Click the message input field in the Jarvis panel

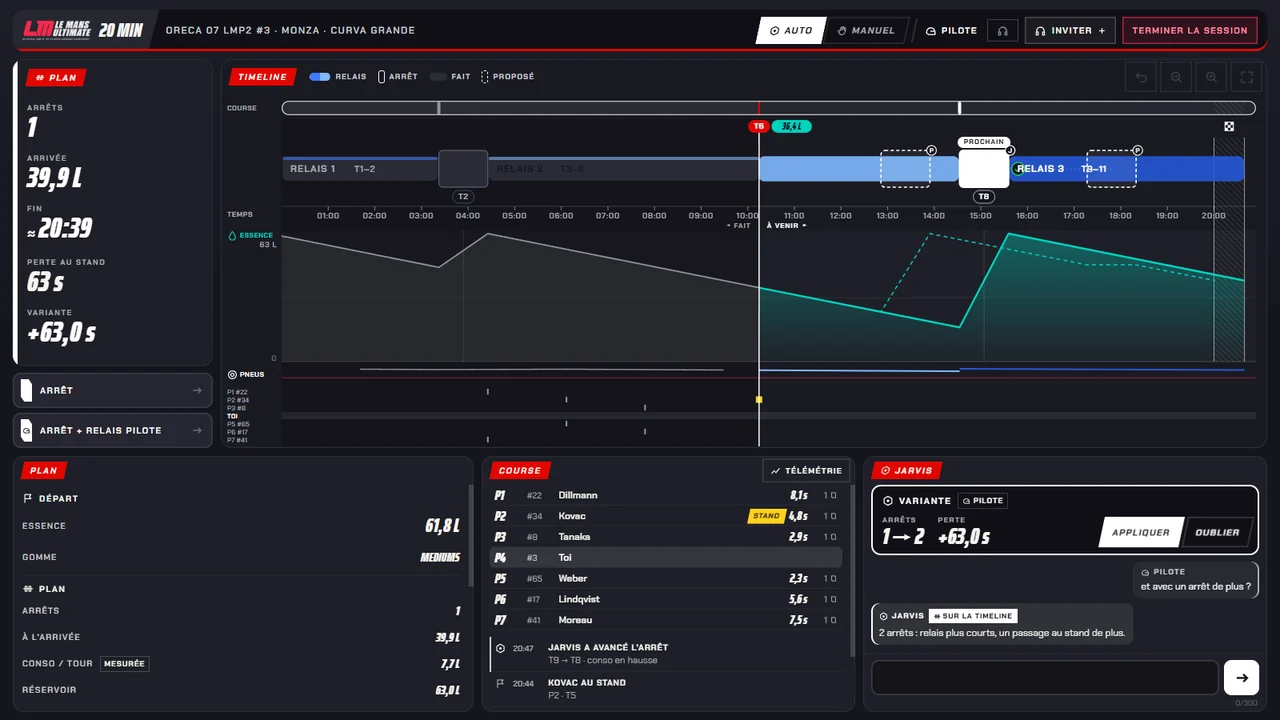[1045, 677]
